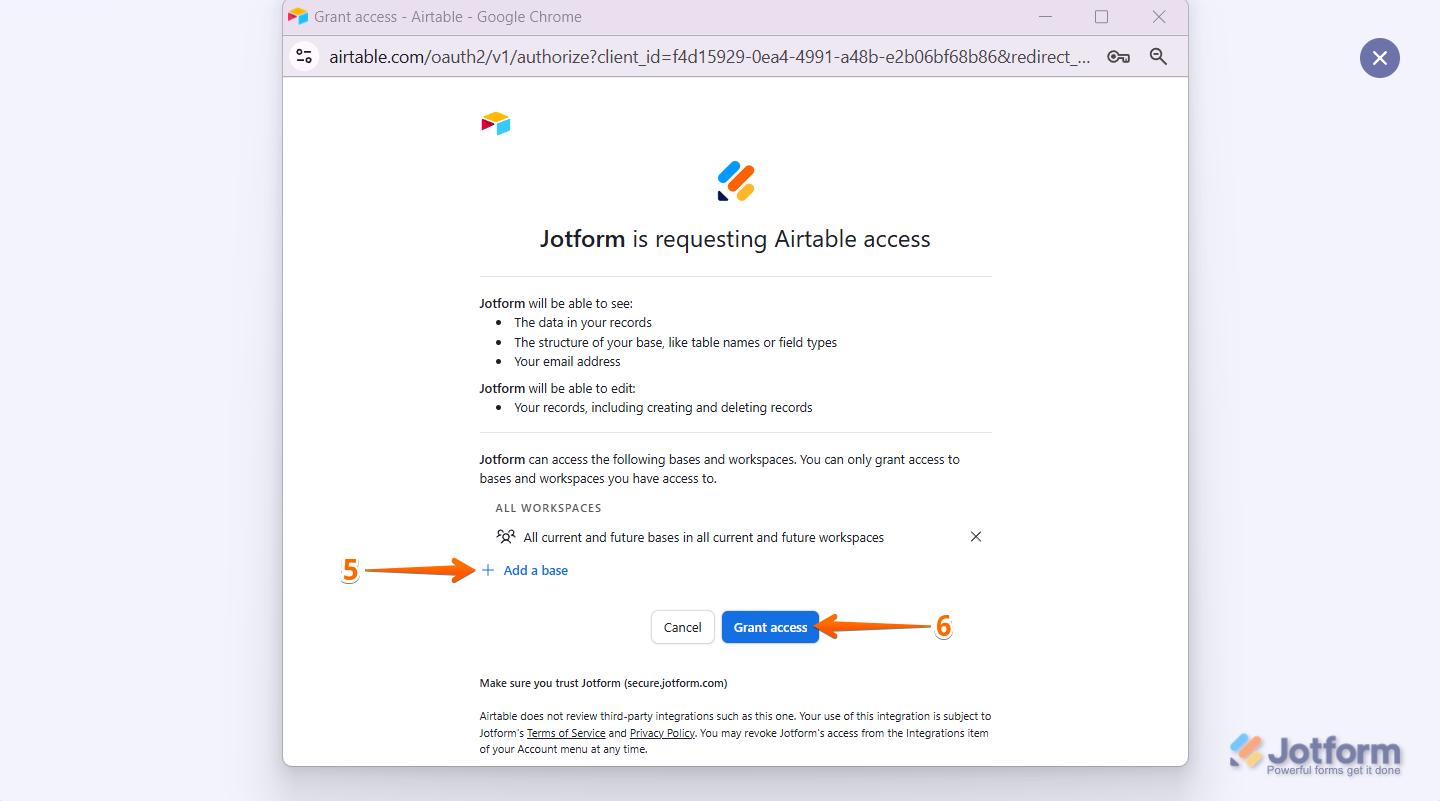
Task: Minimize the Grant access Chrome window
Action: [1046, 17]
